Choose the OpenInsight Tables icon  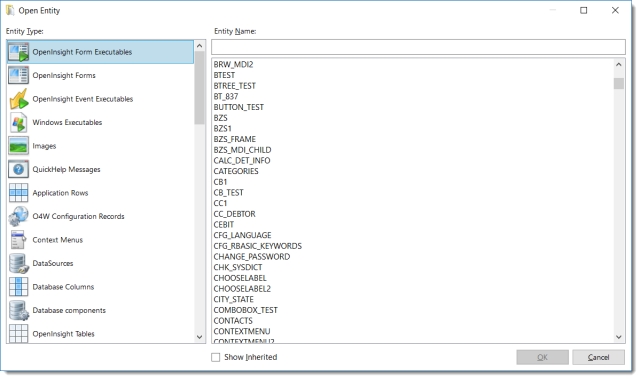pyautogui.click(x=19, y=333)
